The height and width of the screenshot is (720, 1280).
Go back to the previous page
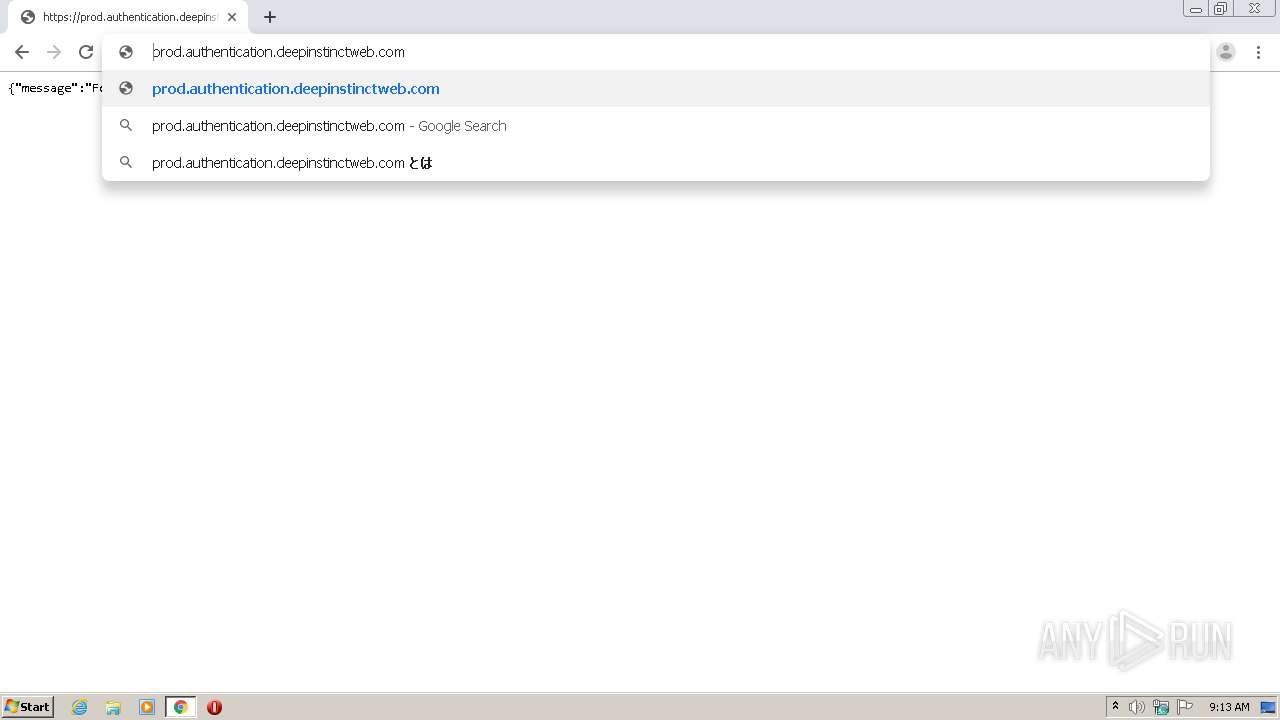(x=22, y=52)
